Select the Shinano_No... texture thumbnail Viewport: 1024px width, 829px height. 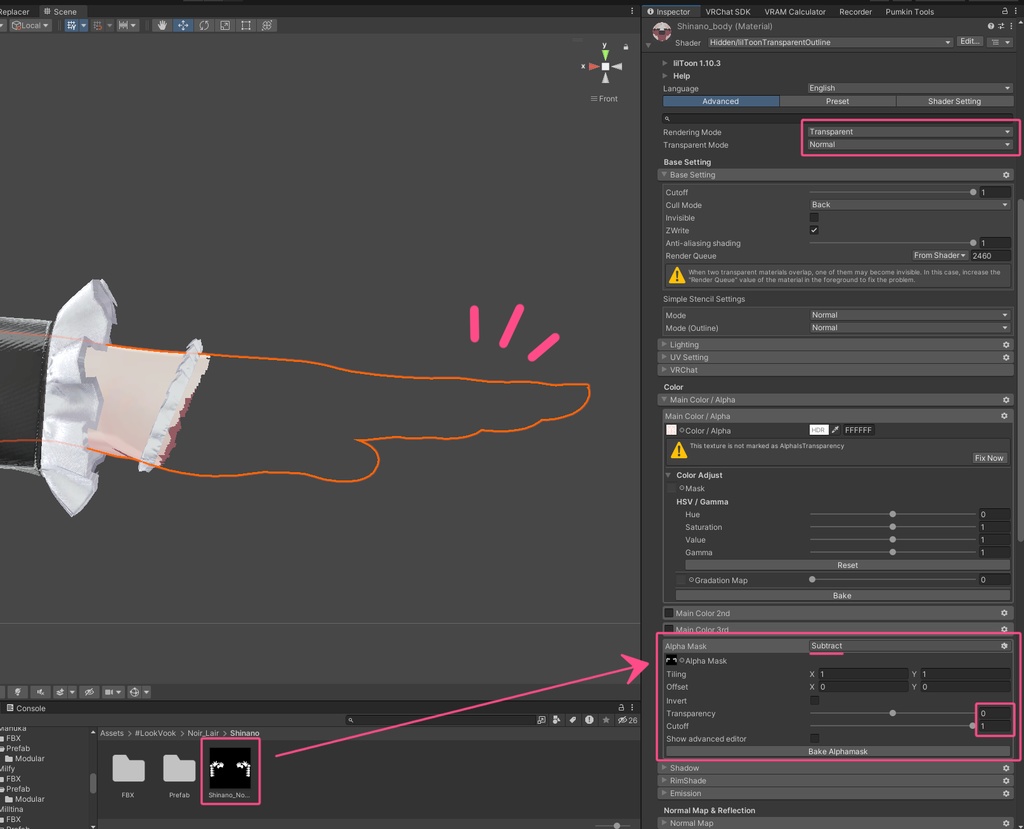(230, 768)
